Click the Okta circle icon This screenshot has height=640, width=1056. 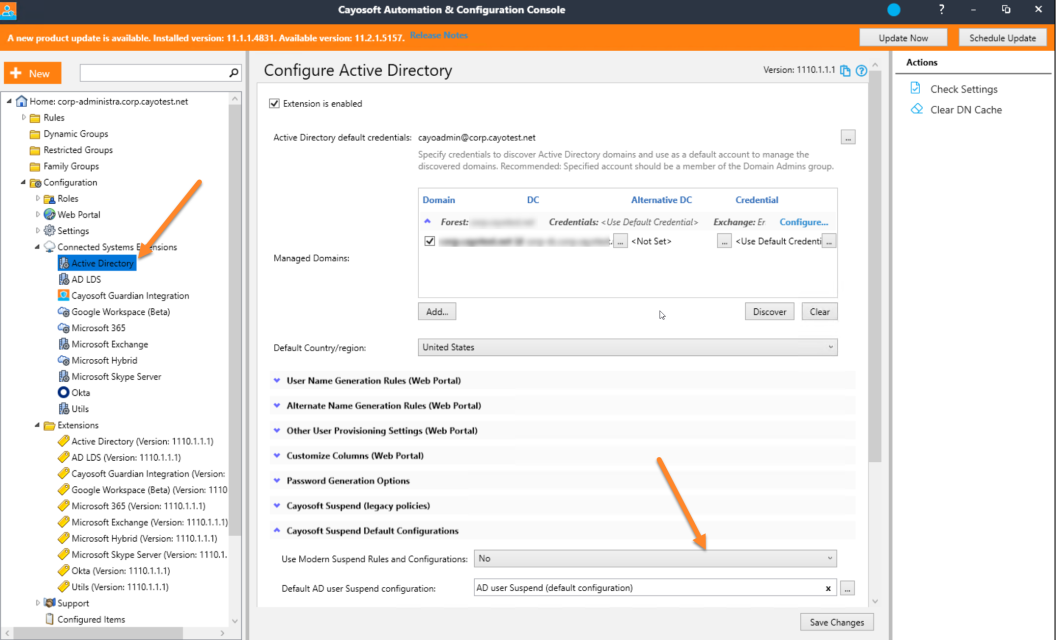click(x=63, y=392)
